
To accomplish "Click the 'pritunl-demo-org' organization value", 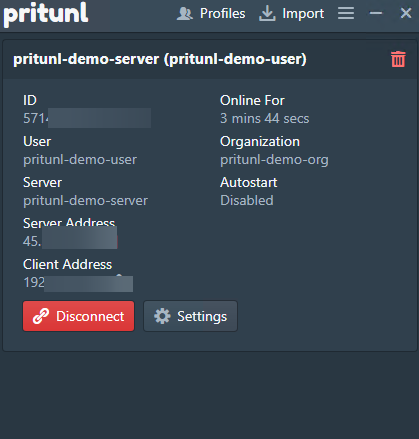I will 274,160.
